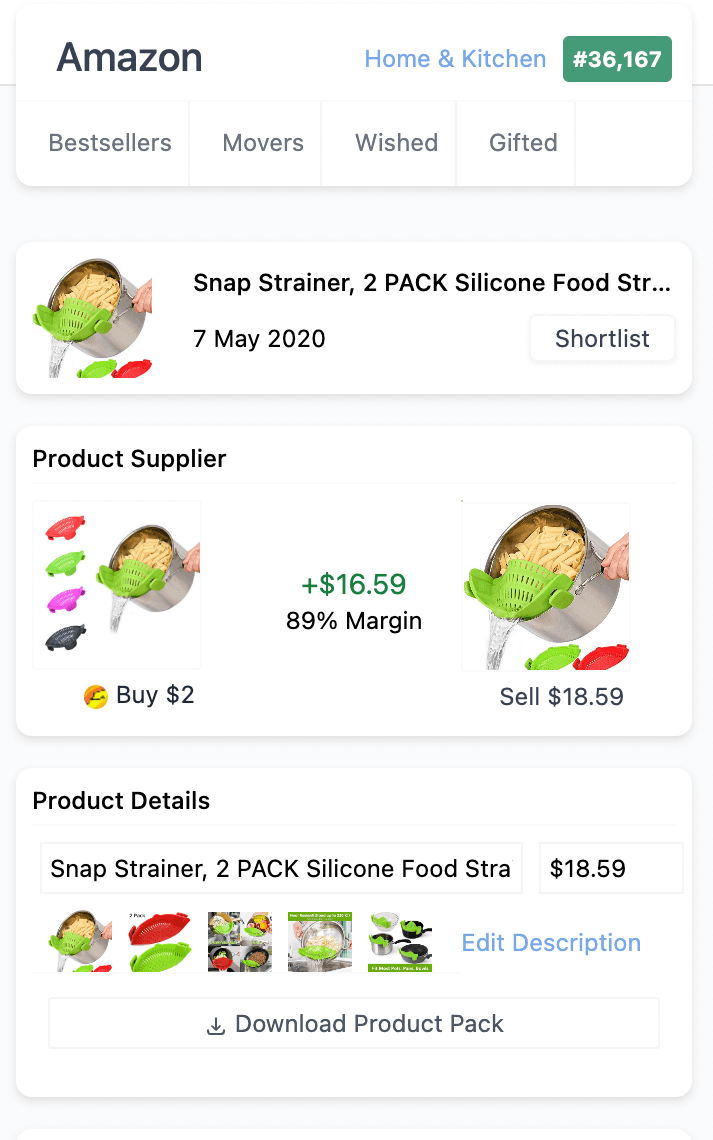Open the Home & Kitchen category link

click(x=455, y=59)
